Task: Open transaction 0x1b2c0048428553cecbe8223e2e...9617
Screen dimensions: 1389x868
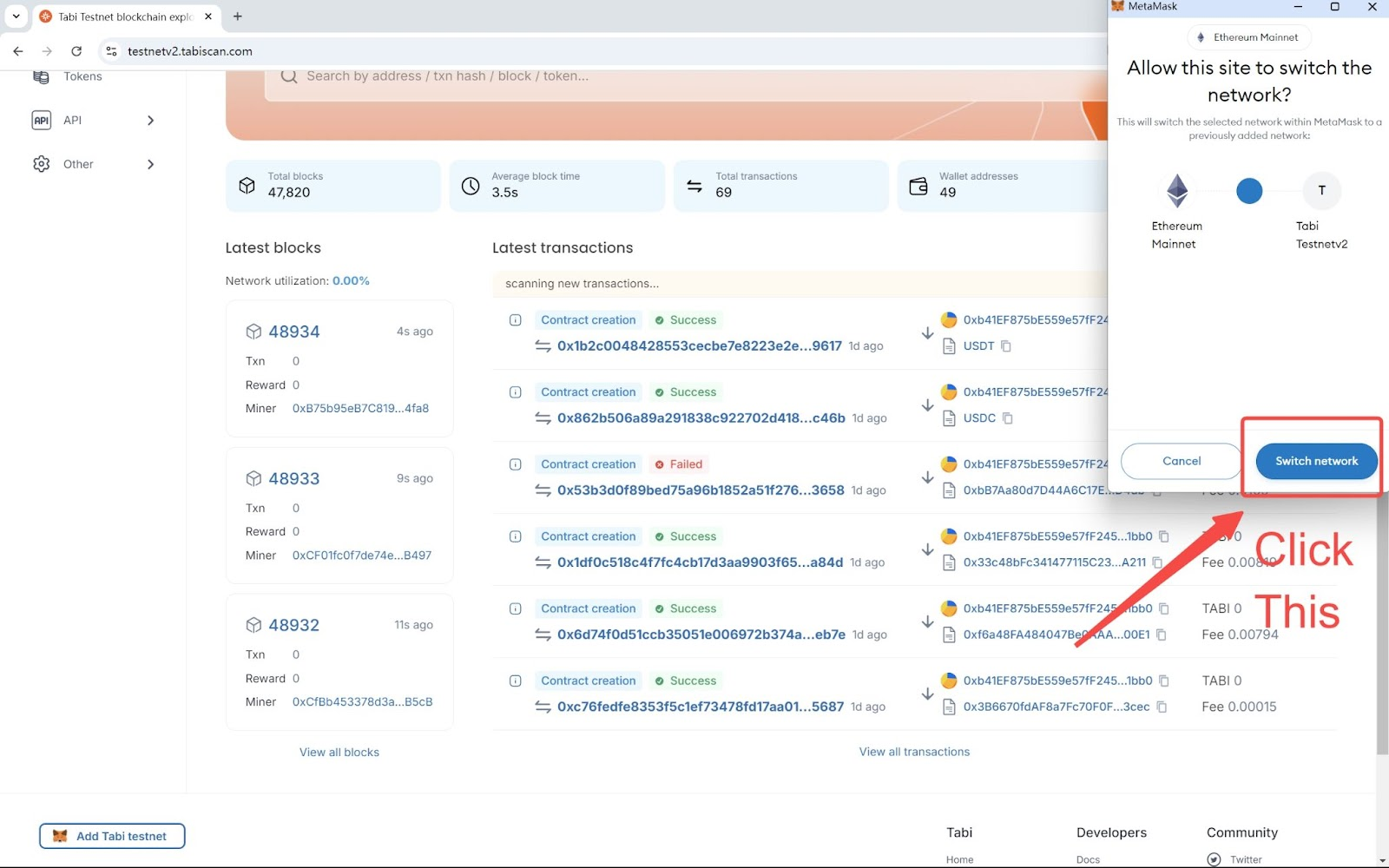Action: pyautogui.click(x=700, y=345)
